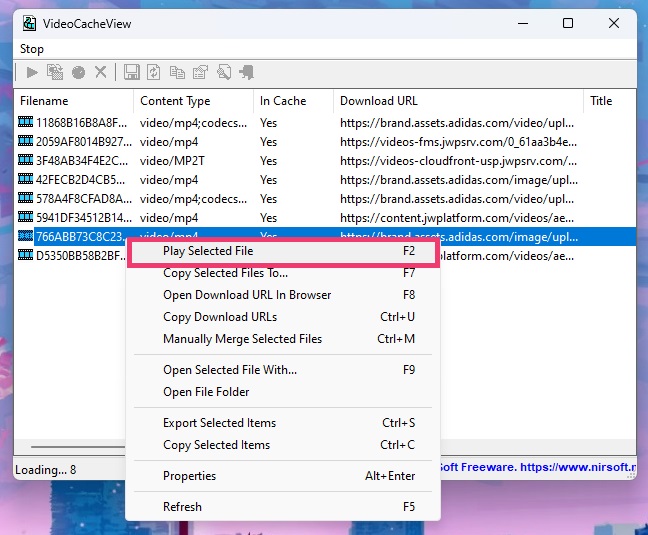Click the round Stop toolbar icon
The height and width of the screenshot is (535, 648).
(78, 73)
